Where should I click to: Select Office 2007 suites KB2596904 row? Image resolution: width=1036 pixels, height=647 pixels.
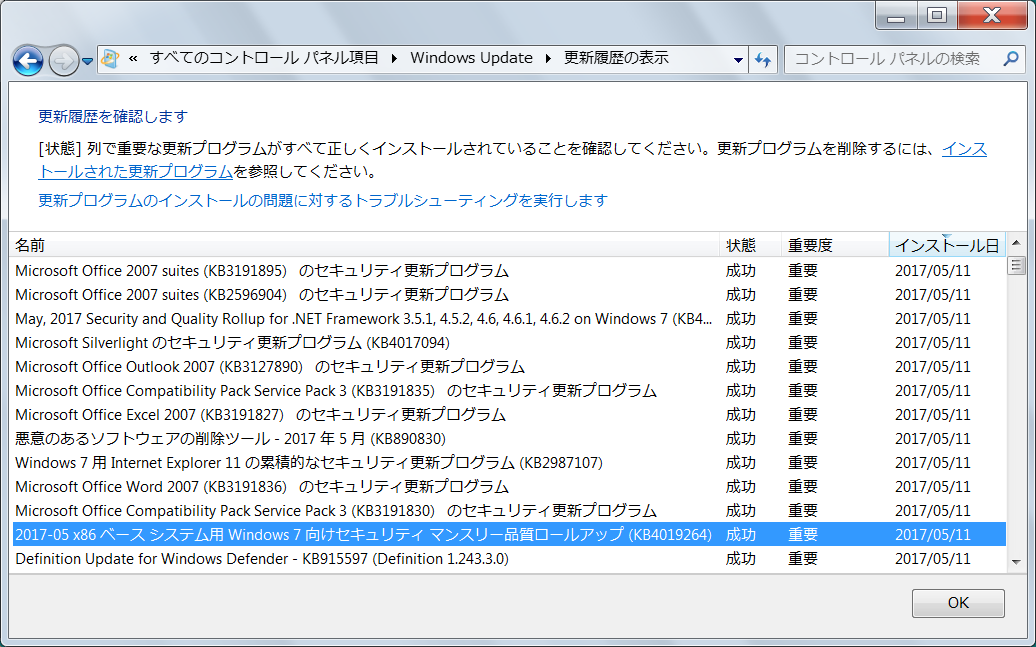pyautogui.click(x=509, y=295)
